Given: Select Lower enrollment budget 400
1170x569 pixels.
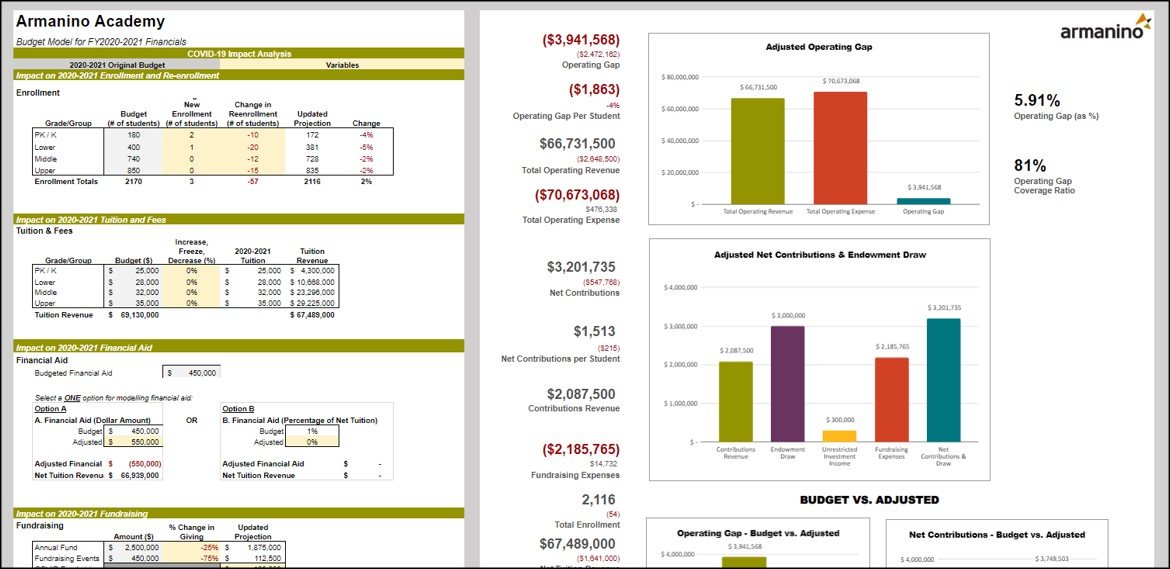Looking at the screenshot, I should tap(133, 147).
